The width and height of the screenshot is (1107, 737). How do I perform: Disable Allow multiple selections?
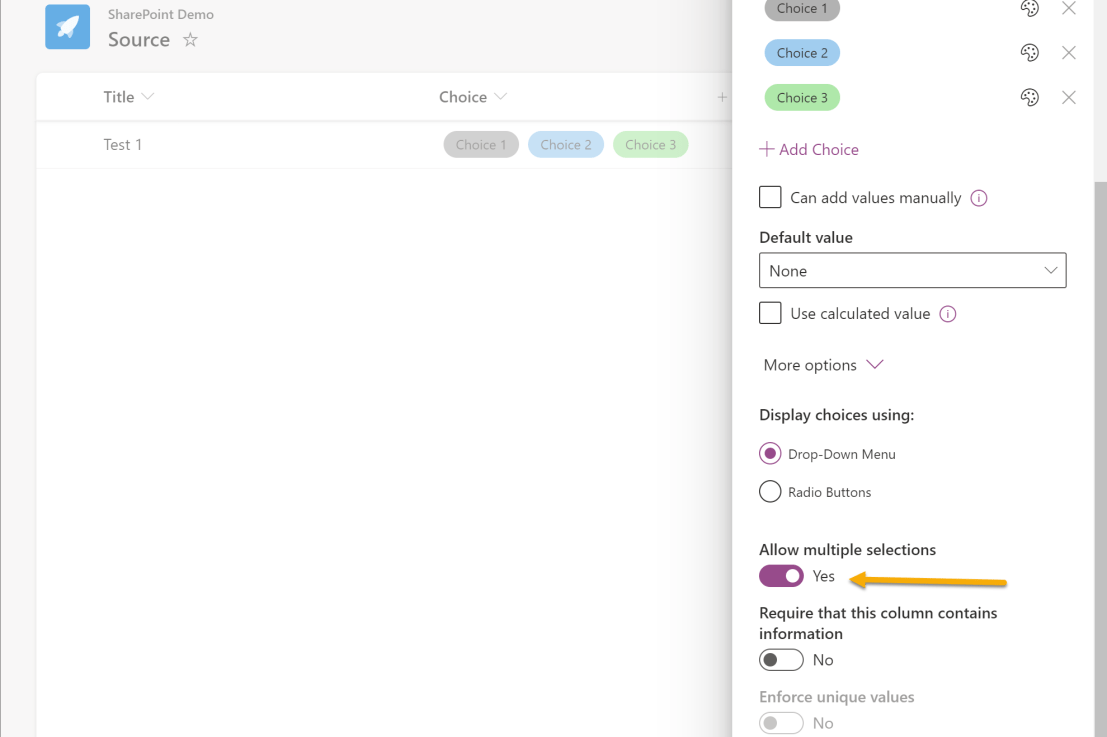pos(781,576)
